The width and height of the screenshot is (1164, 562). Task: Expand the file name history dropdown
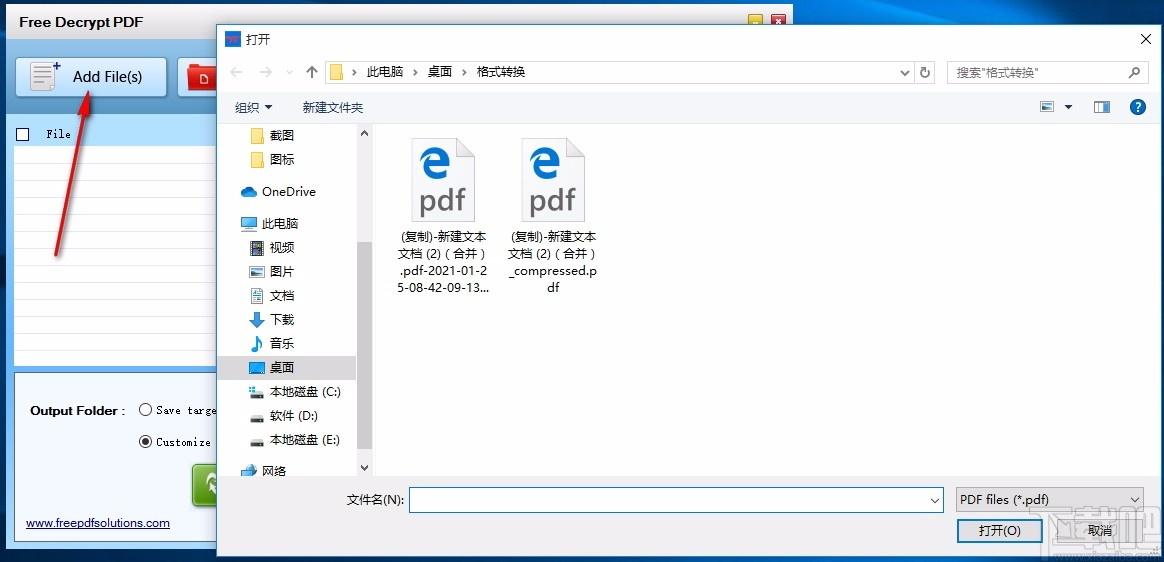pyautogui.click(x=935, y=500)
